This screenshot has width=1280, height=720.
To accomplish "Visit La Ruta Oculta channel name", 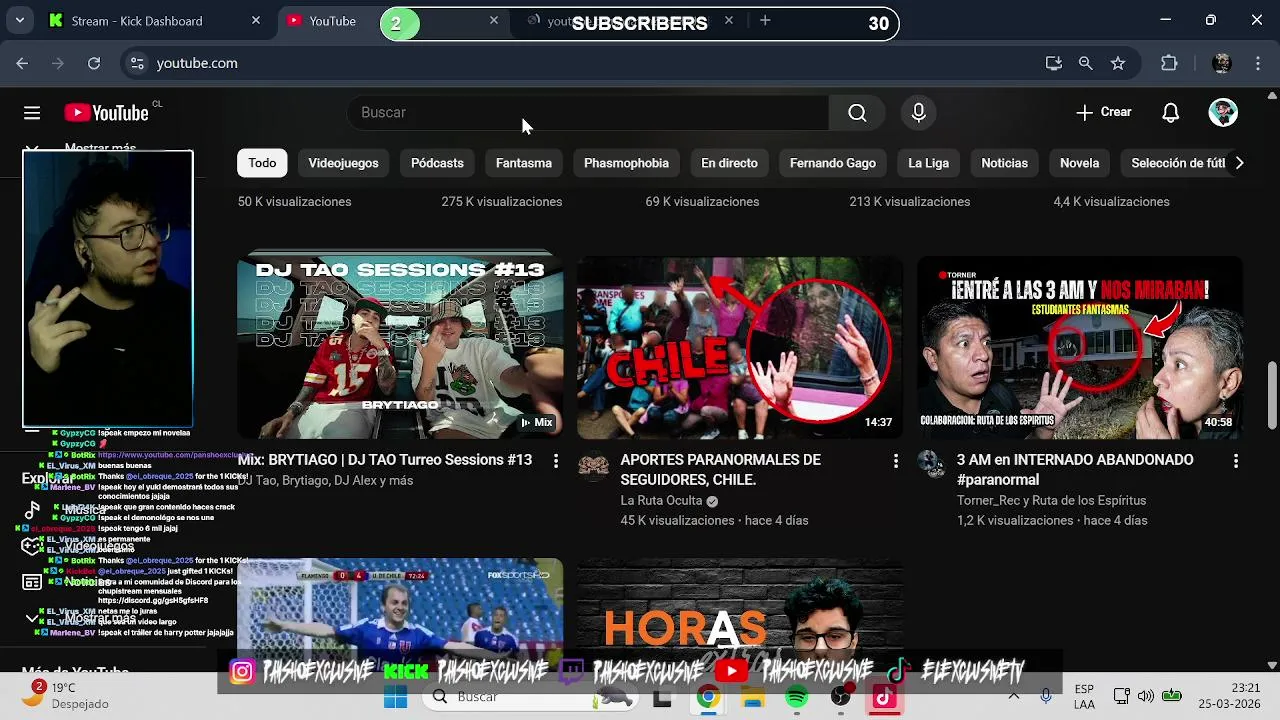I will click(661, 501).
